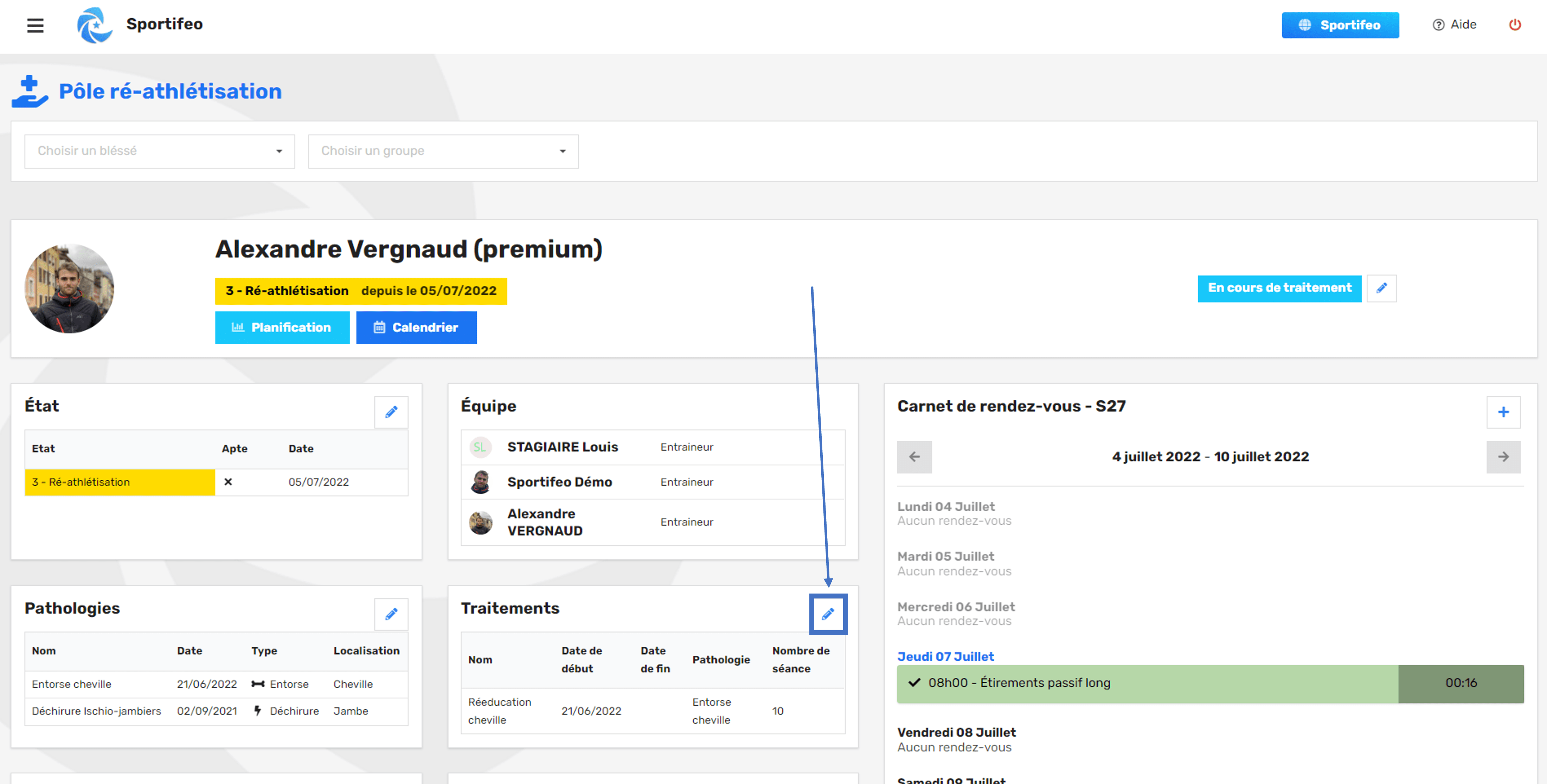Screen dimensions: 1547x784
Task: Click the pathology date 02/09/2021
Action: 207,711
